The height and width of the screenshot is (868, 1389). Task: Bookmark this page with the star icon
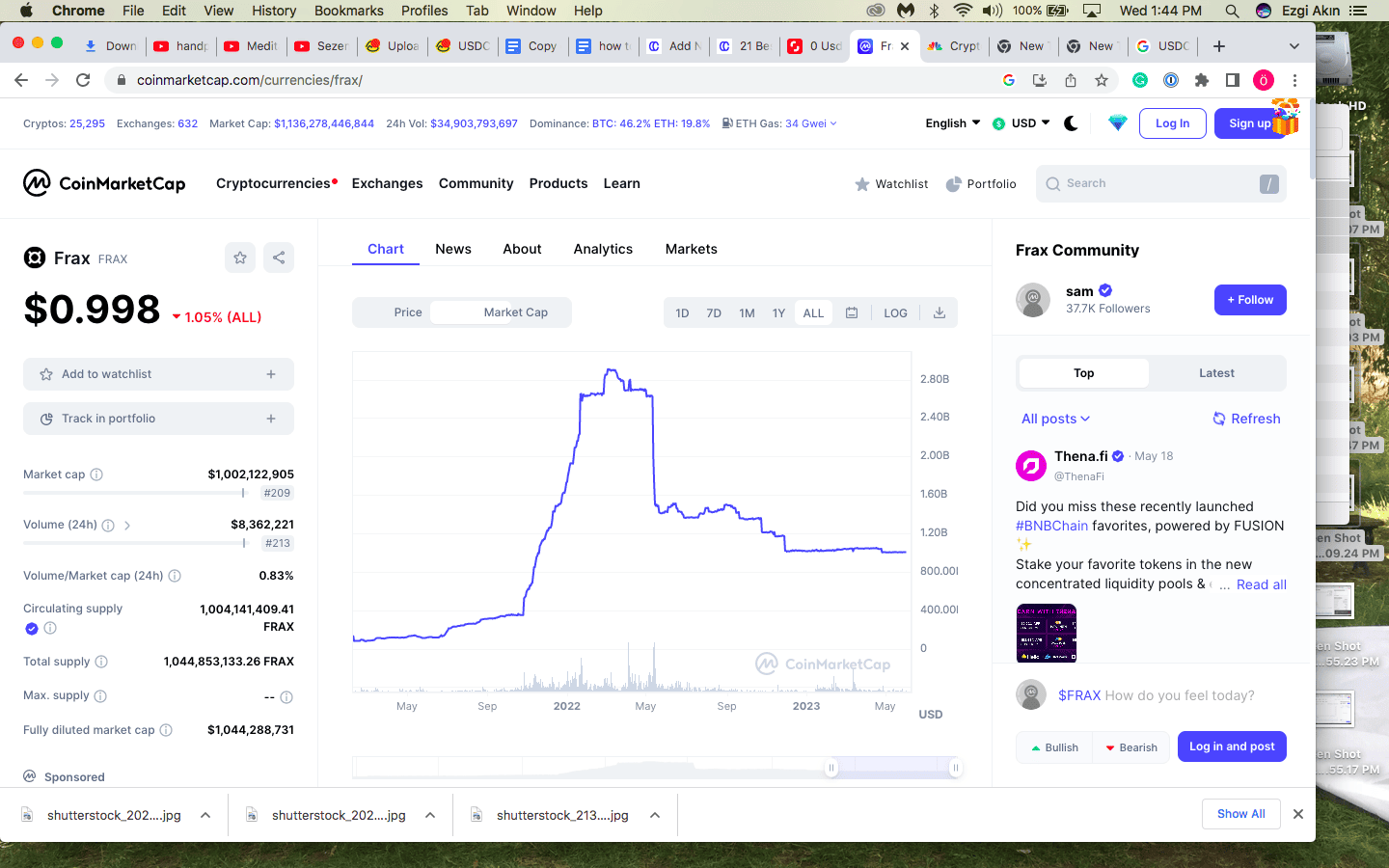point(1102,80)
